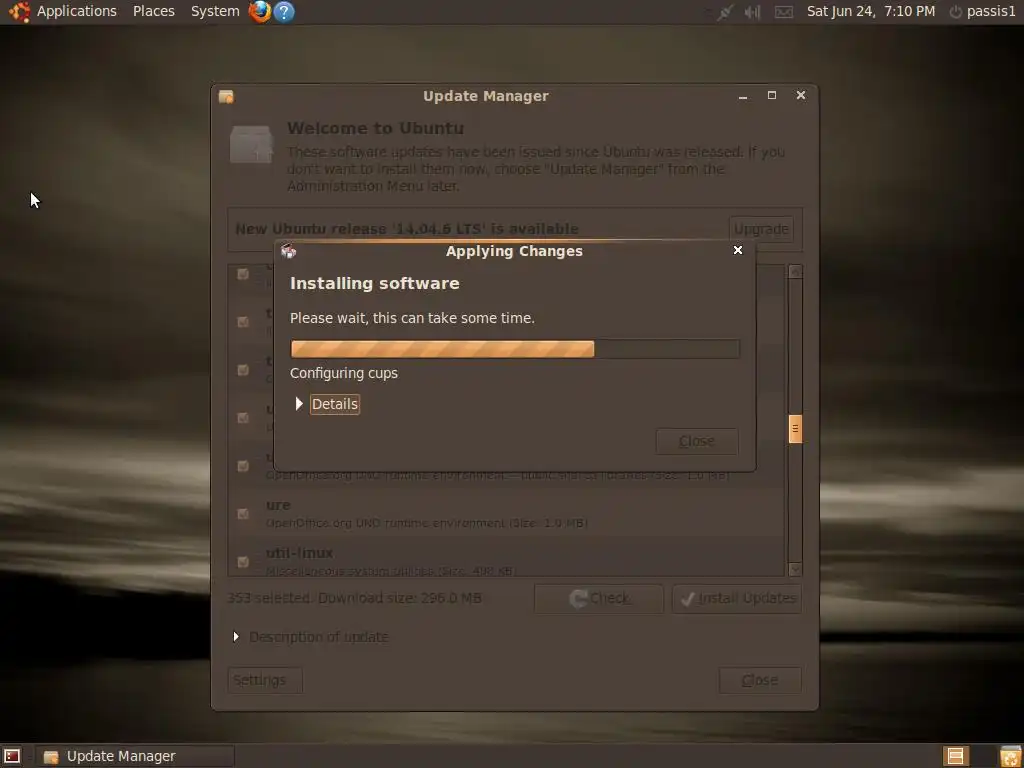Click the workspace switcher in bottom panel
The height and width of the screenshot is (768, 1024).
click(955, 756)
